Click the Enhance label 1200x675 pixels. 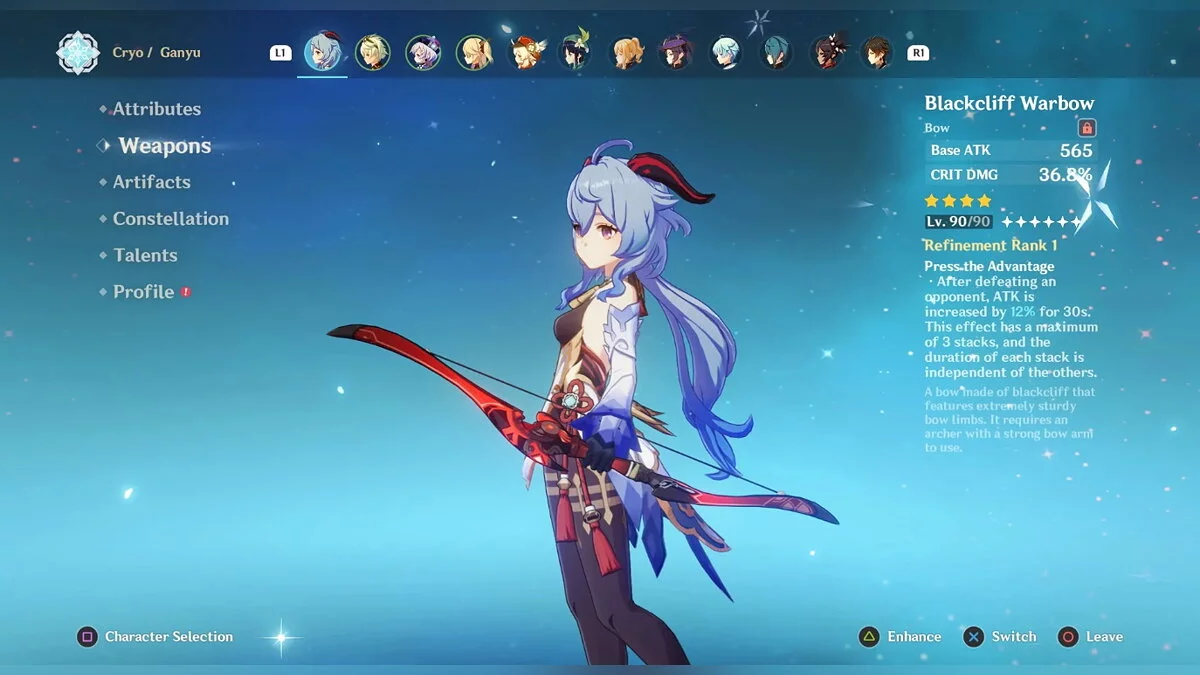914,637
